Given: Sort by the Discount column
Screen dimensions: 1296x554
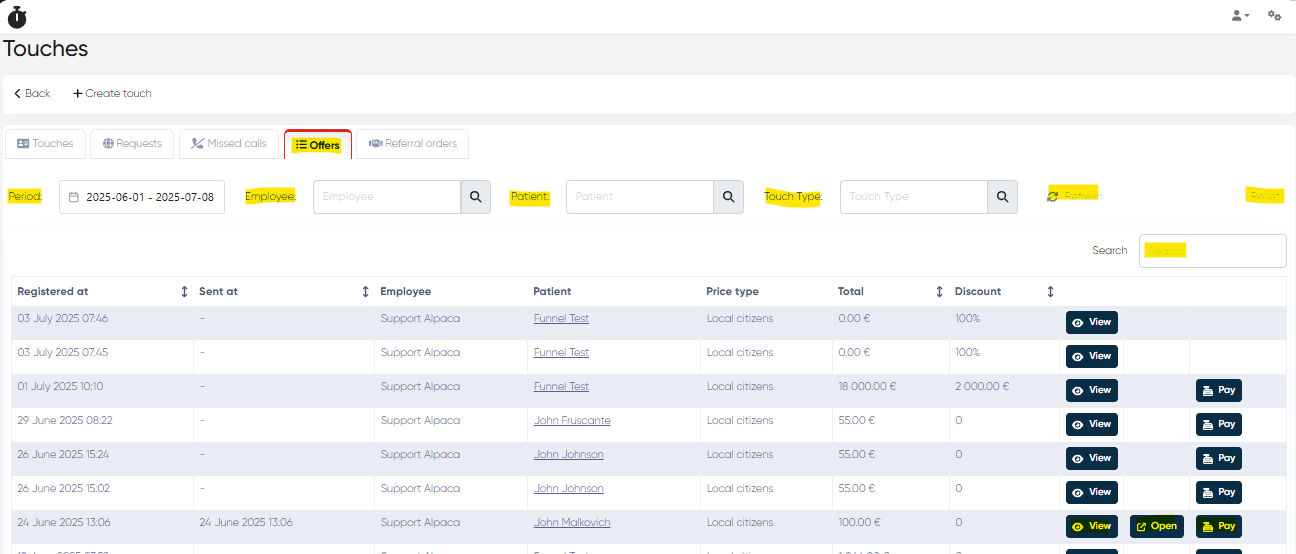Looking at the screenshot, I should click(1050, 292).
